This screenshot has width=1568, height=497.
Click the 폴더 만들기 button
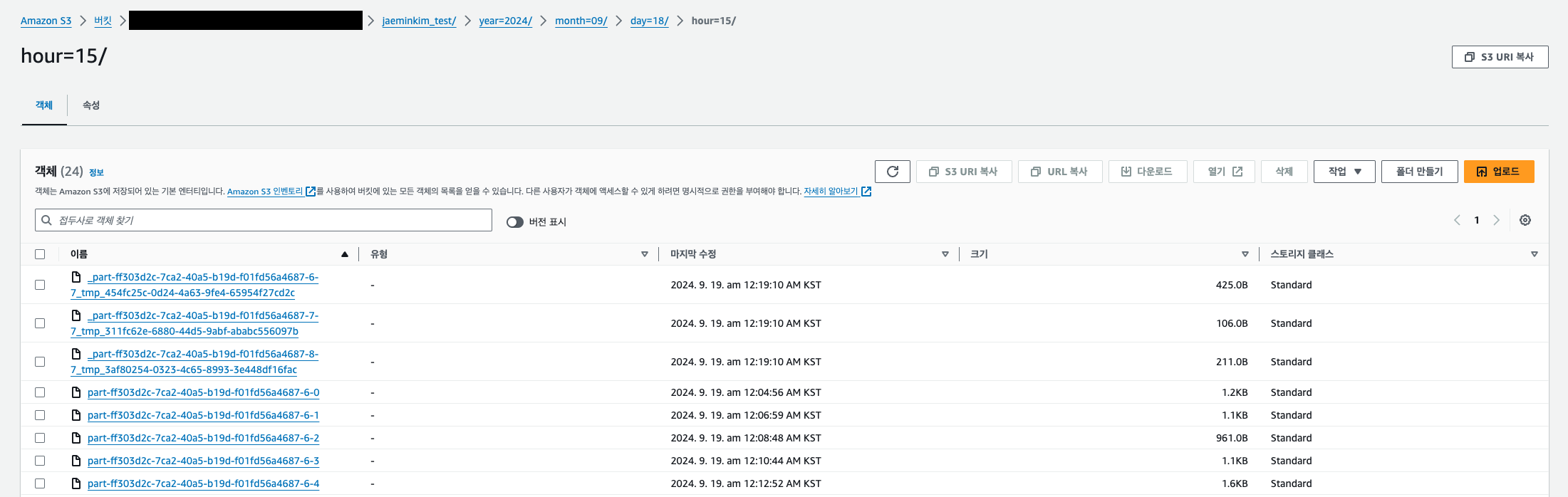1419,172
